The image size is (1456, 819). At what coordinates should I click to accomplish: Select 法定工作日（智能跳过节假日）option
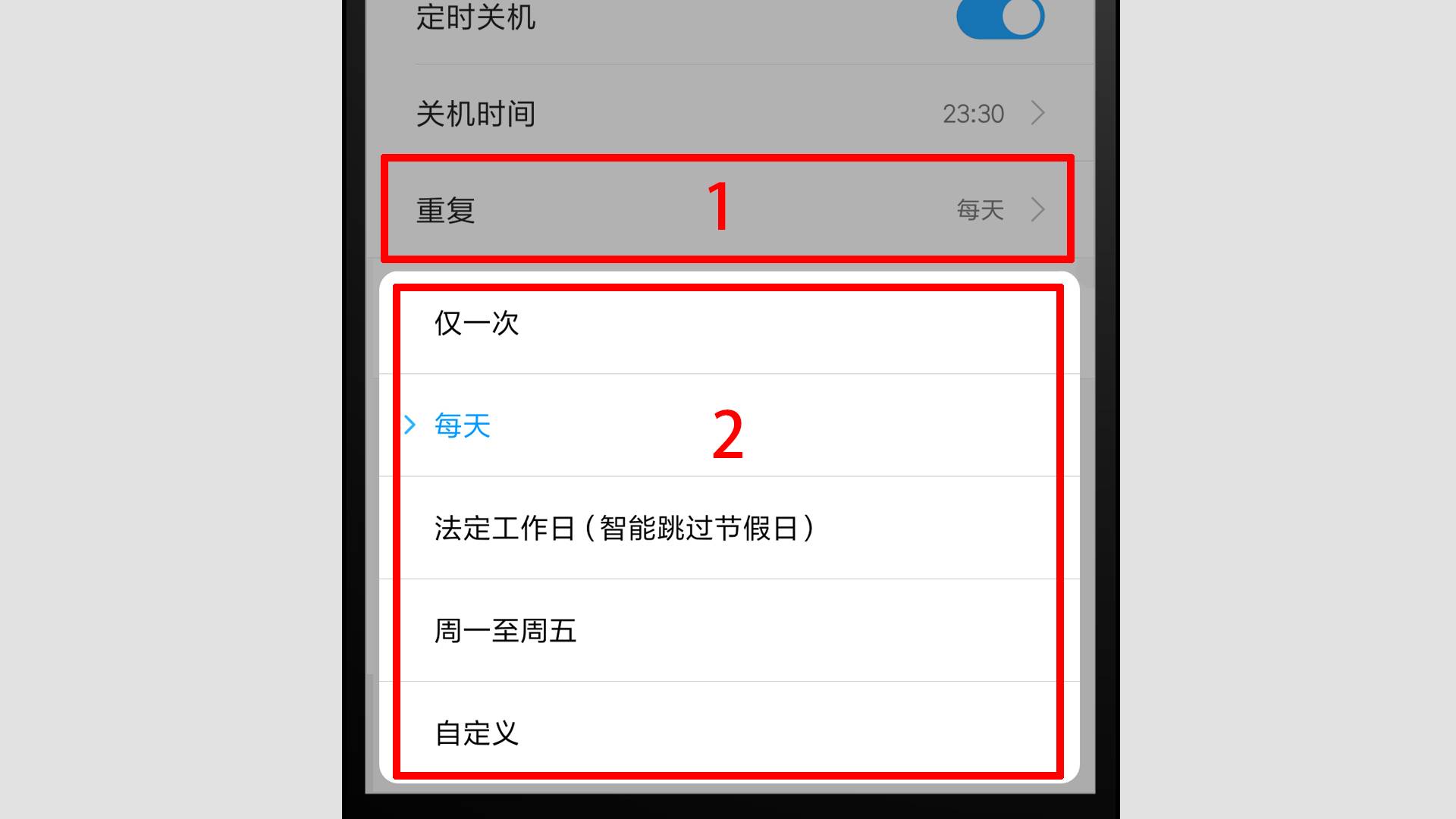pos(627,527)
